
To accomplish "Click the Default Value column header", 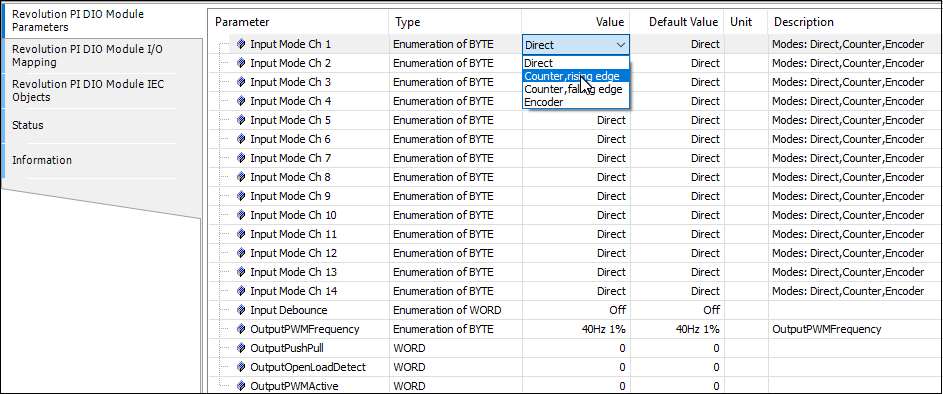I will 683,22.
